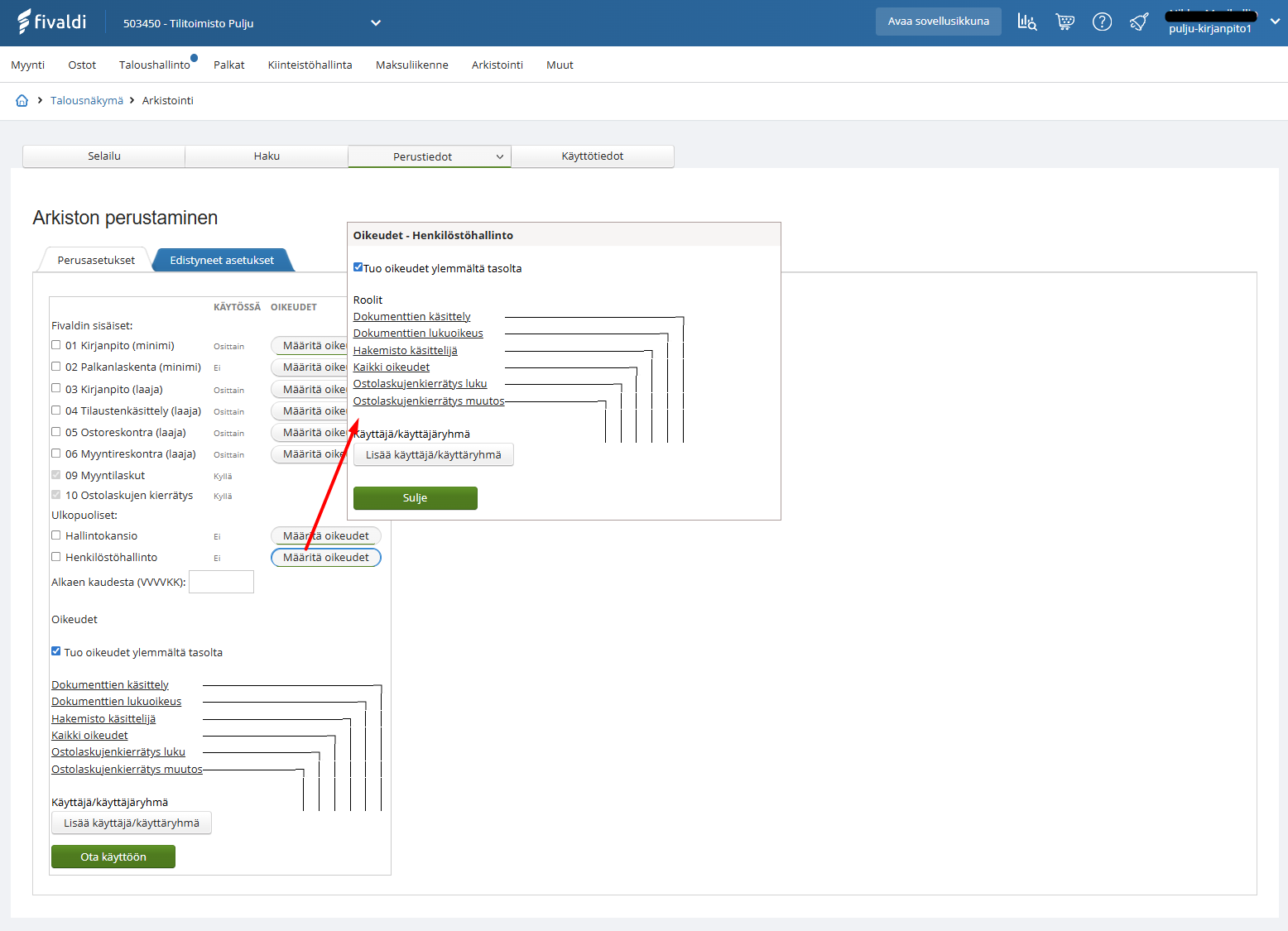Open Hakemisto käsittelijä link above Ota käyttöön
Viewport: 1288px width, 931px height.
[103, 719]
